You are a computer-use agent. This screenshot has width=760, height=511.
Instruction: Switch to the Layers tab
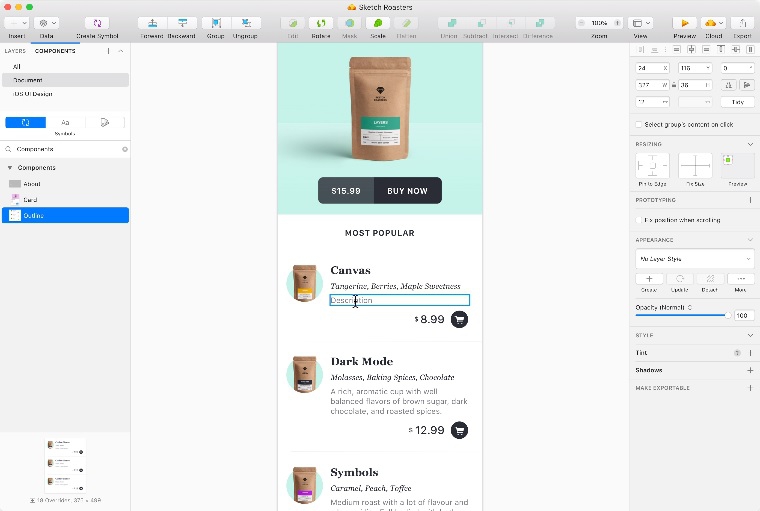[x=15, y=51]
